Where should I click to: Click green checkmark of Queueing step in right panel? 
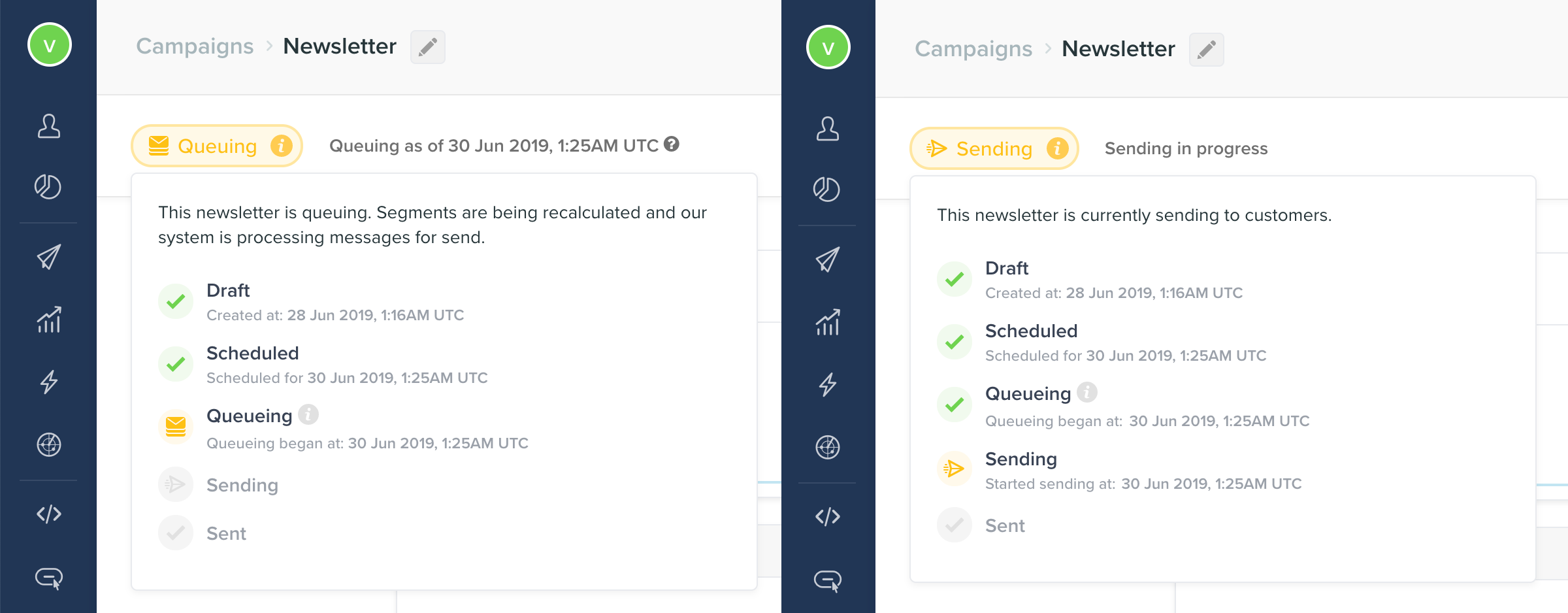(x=955, y=405)
